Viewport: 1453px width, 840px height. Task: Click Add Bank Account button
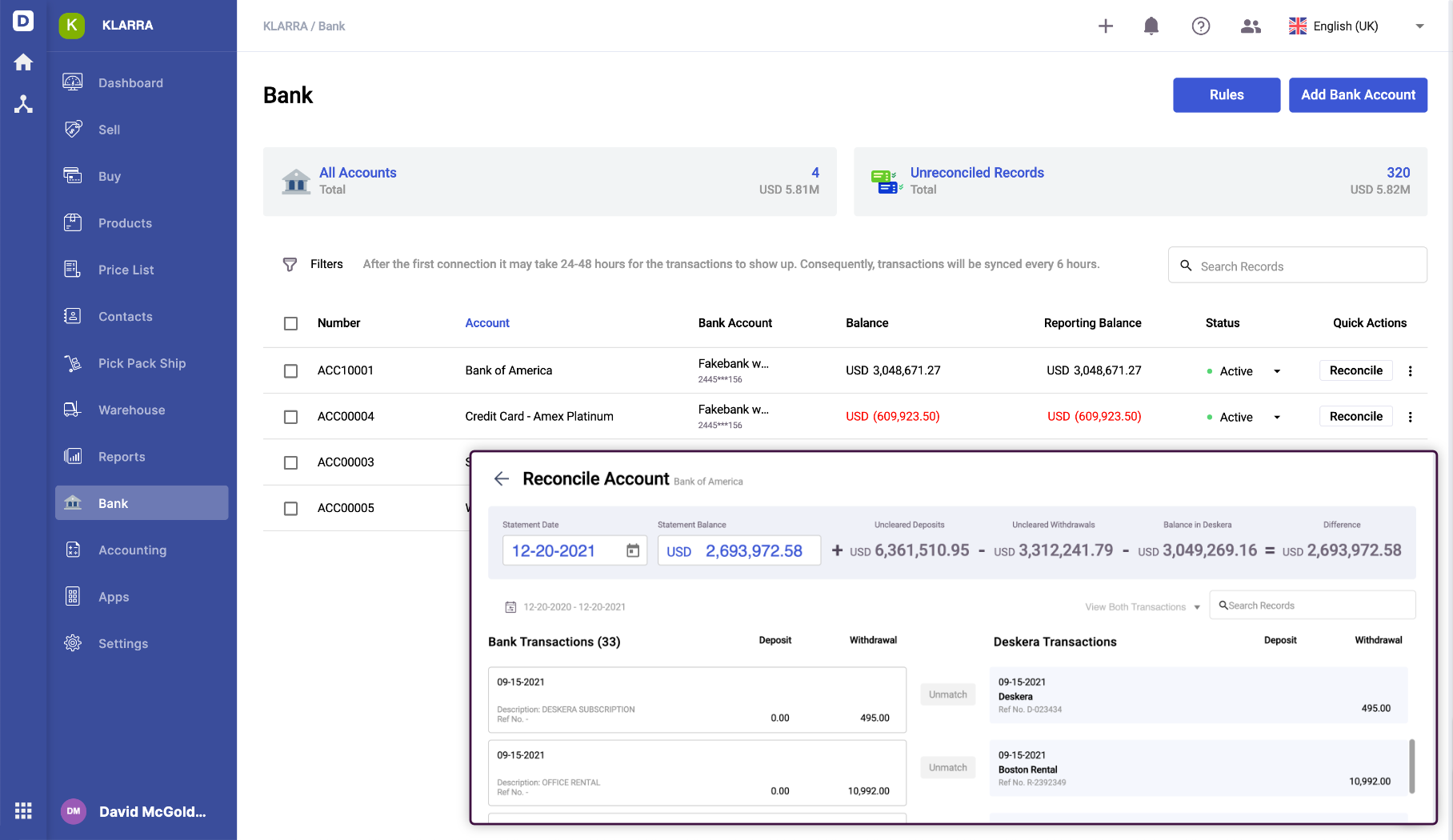pos(1358,94)
